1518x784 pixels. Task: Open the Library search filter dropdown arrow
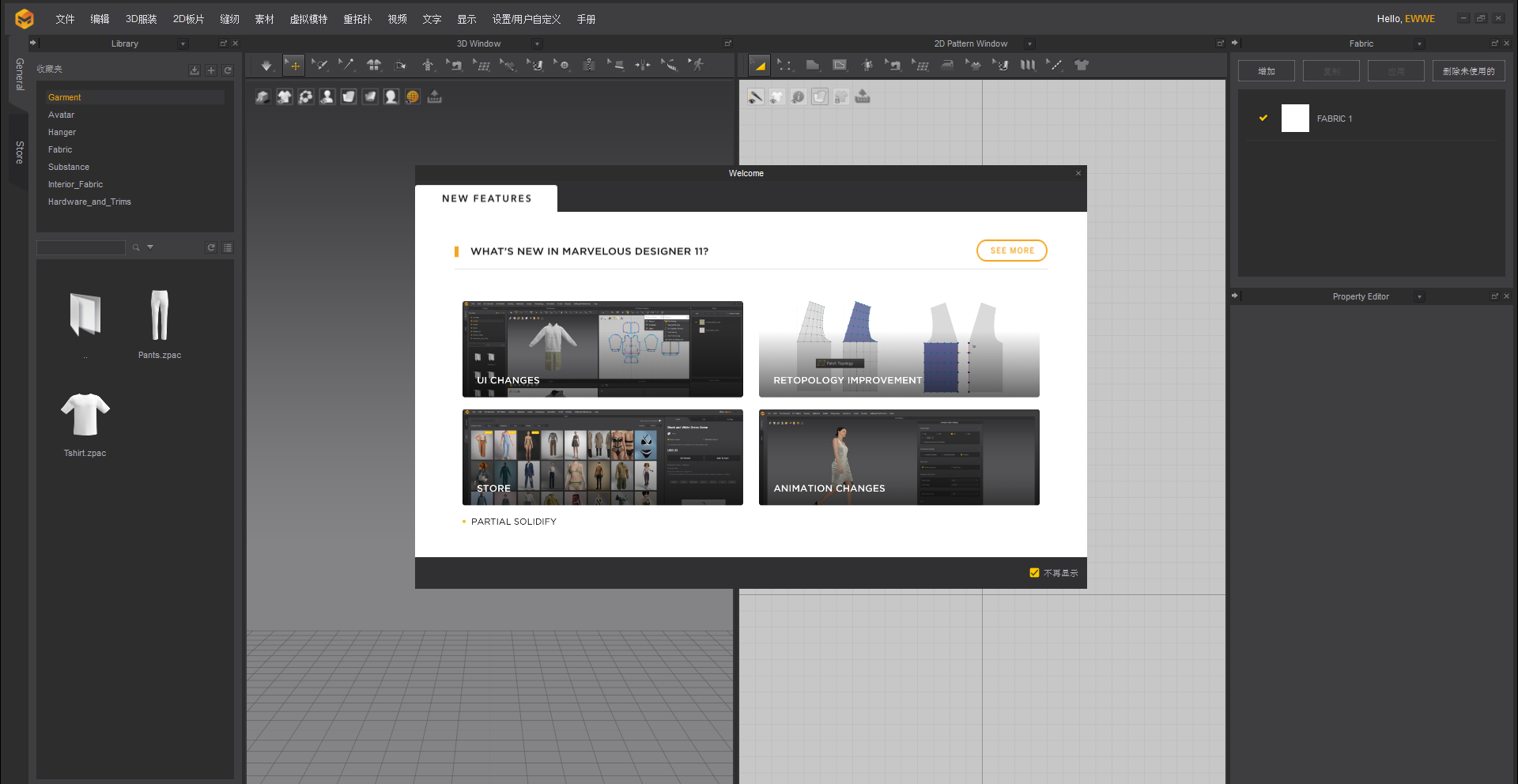(x=150, y=247)
